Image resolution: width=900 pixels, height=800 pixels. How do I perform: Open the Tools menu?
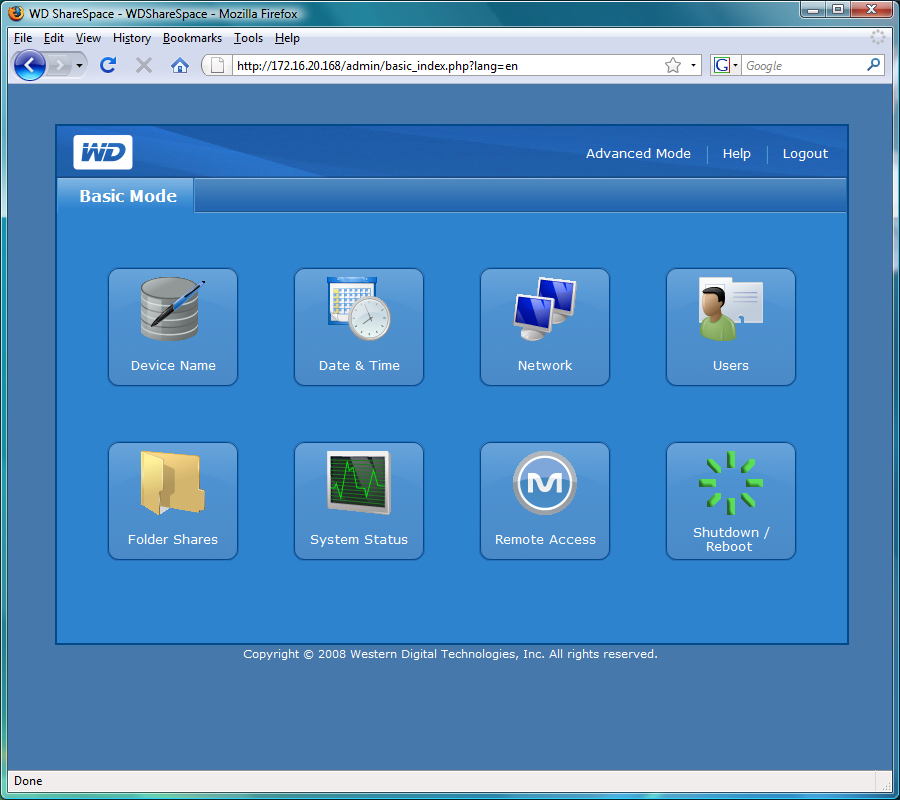coord(248,38)
